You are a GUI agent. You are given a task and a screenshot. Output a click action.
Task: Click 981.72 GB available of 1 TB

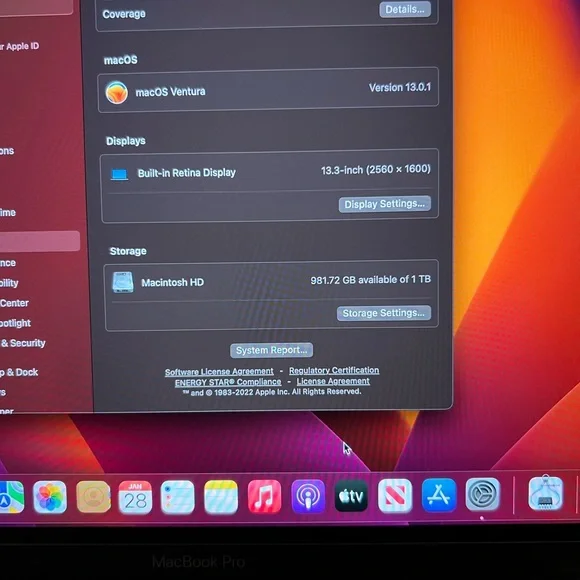tap(371, 280)
